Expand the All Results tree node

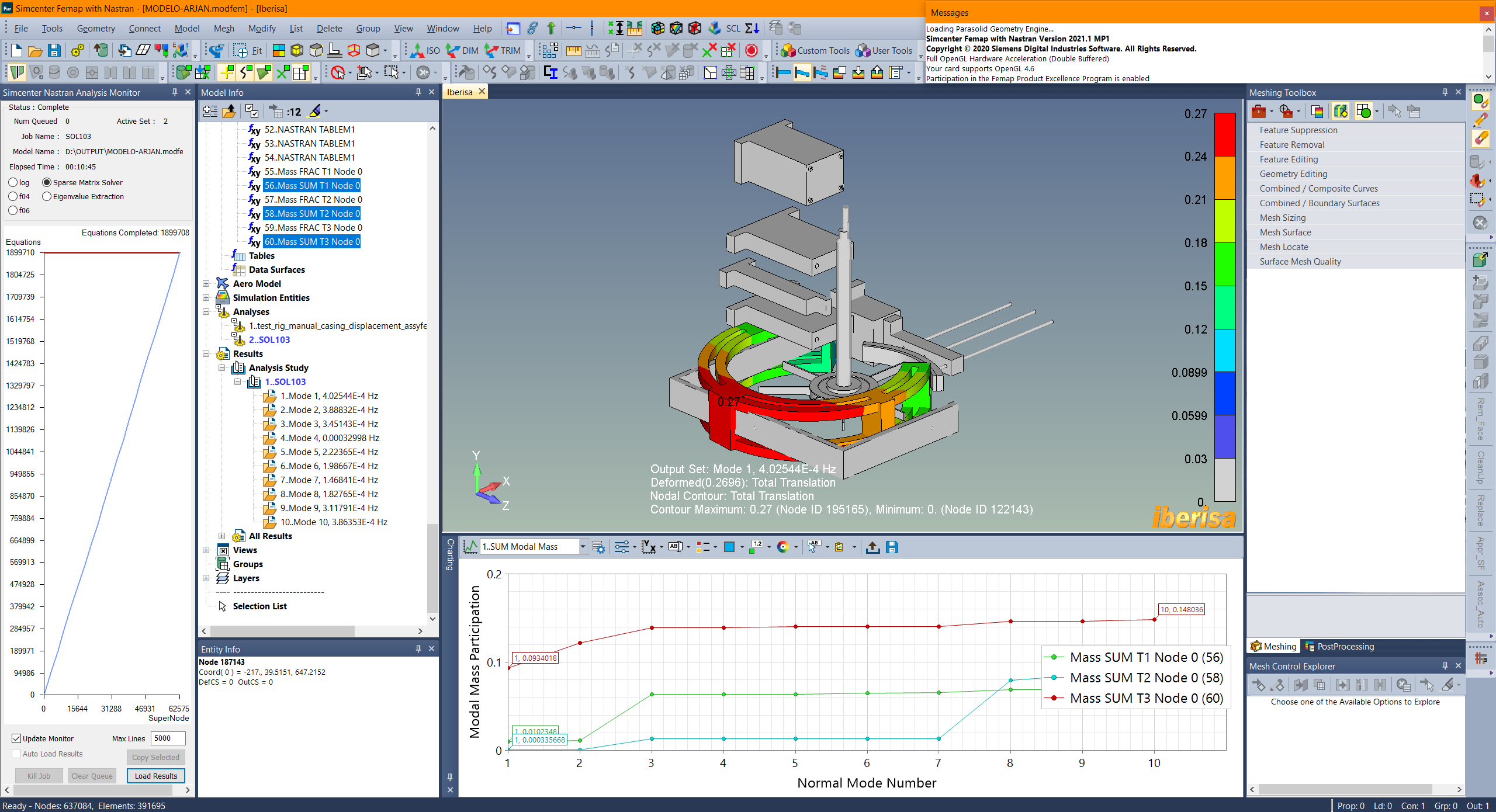221,536
